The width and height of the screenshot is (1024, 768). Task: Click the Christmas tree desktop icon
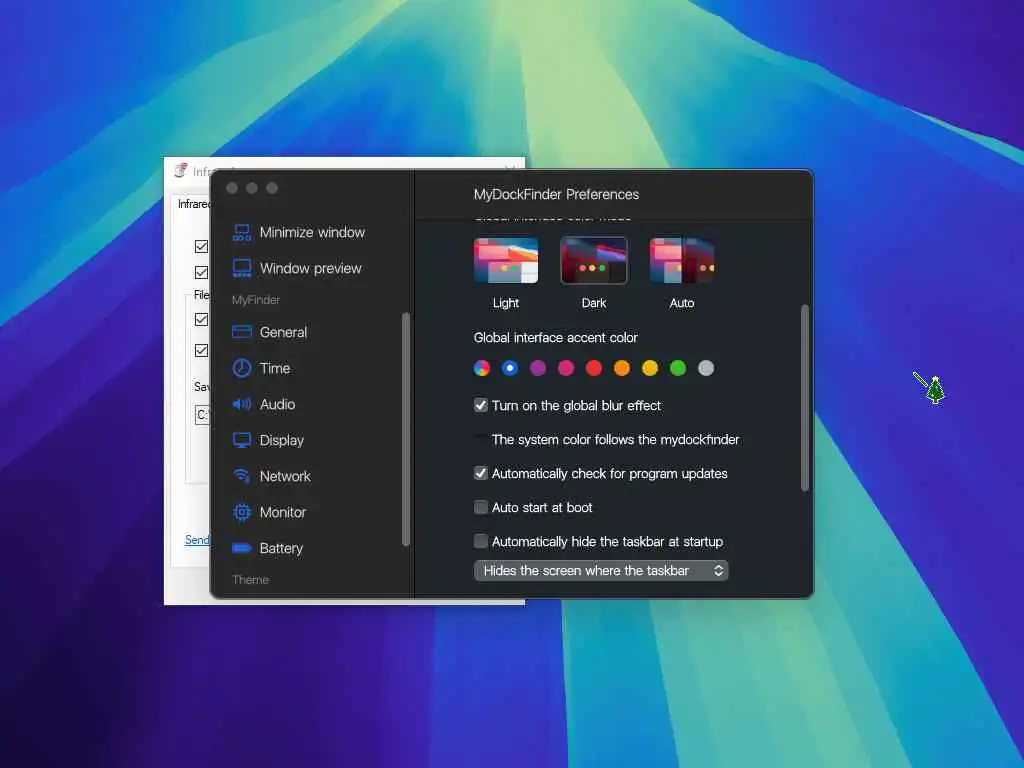(x=936, y=391)
